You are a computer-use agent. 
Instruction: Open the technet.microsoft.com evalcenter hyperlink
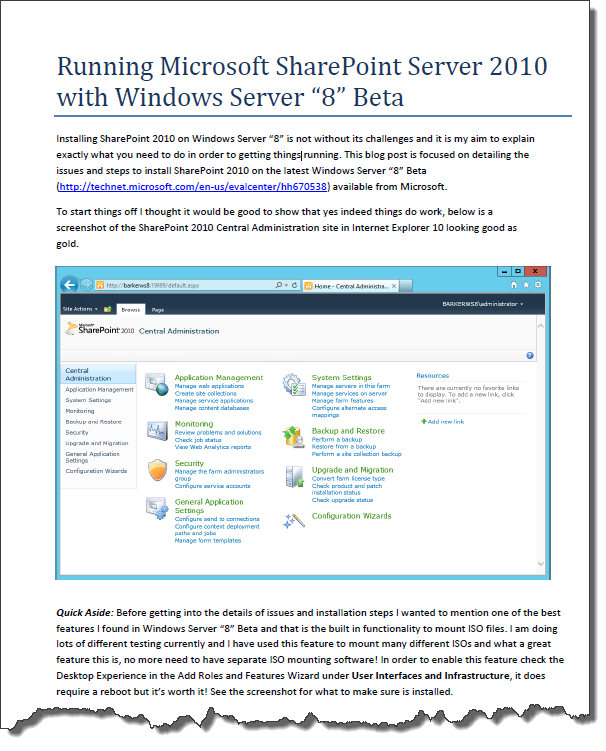click(193, 186)
